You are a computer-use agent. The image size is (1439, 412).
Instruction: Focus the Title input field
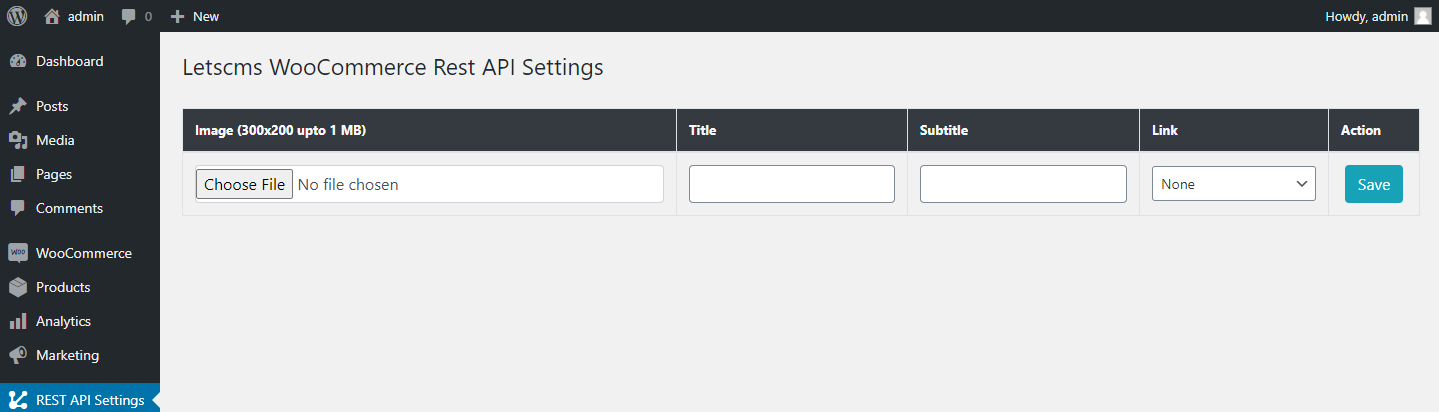pos(791,184)
